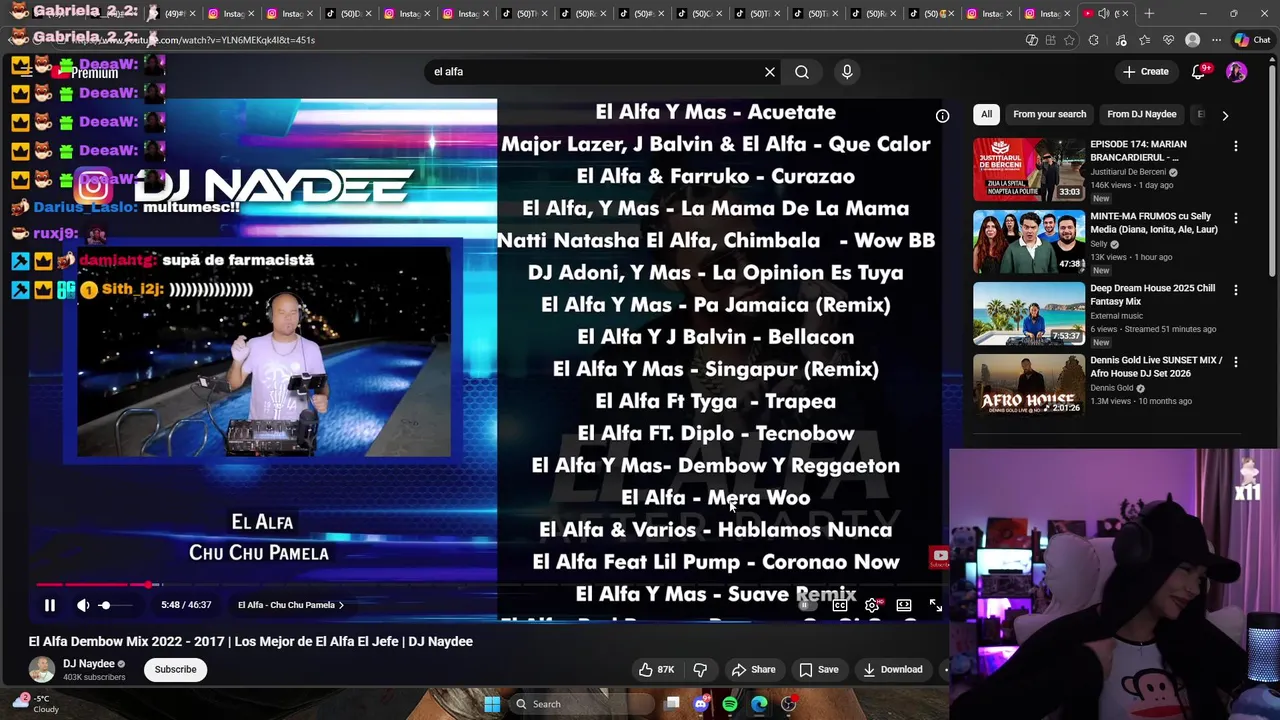Open the DJ Naydee channel avatar
Image resolution: width=1280 pixels, height=720 pixels.
pos(42,669)
